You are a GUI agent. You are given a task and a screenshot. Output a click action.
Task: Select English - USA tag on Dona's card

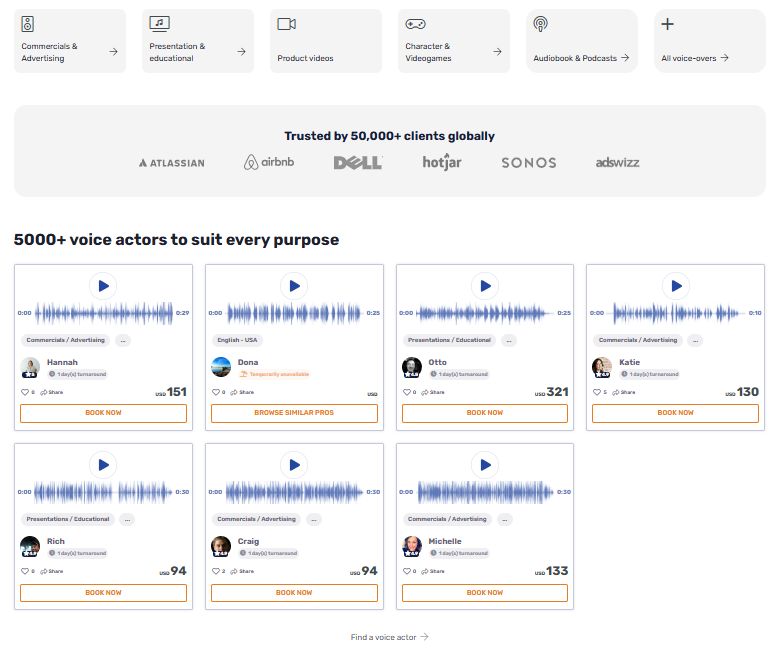[237, 340]
